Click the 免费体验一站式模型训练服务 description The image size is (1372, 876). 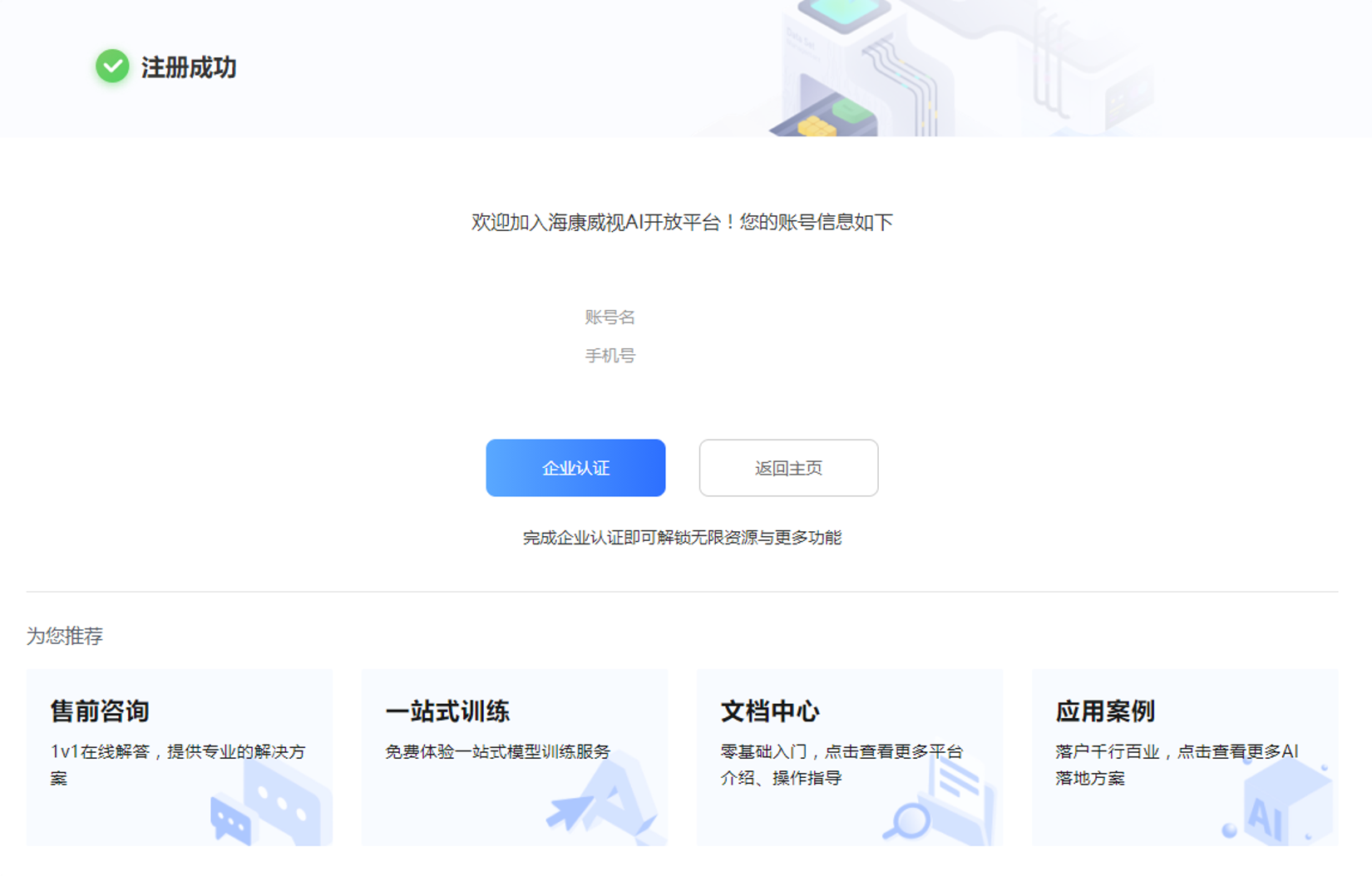(497, 751)
